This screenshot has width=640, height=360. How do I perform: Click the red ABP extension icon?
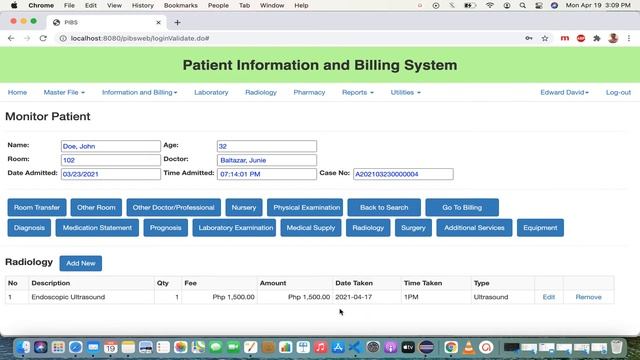[581, 38]
